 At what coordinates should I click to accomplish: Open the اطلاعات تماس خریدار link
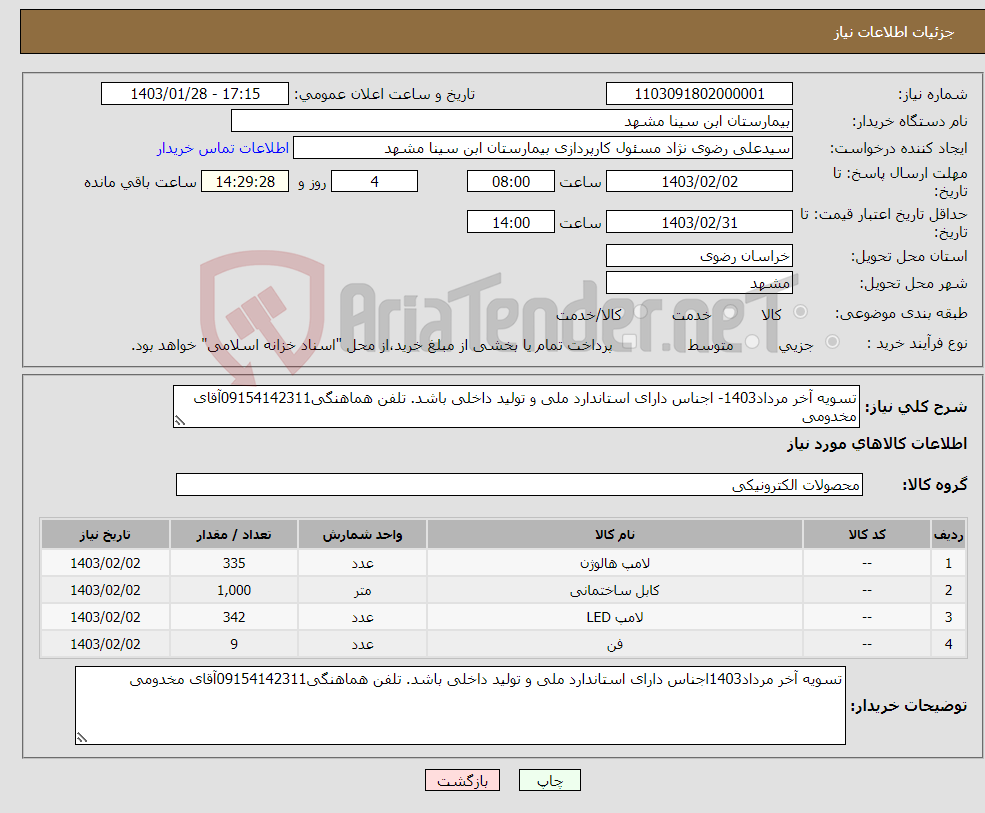point(223,148)
